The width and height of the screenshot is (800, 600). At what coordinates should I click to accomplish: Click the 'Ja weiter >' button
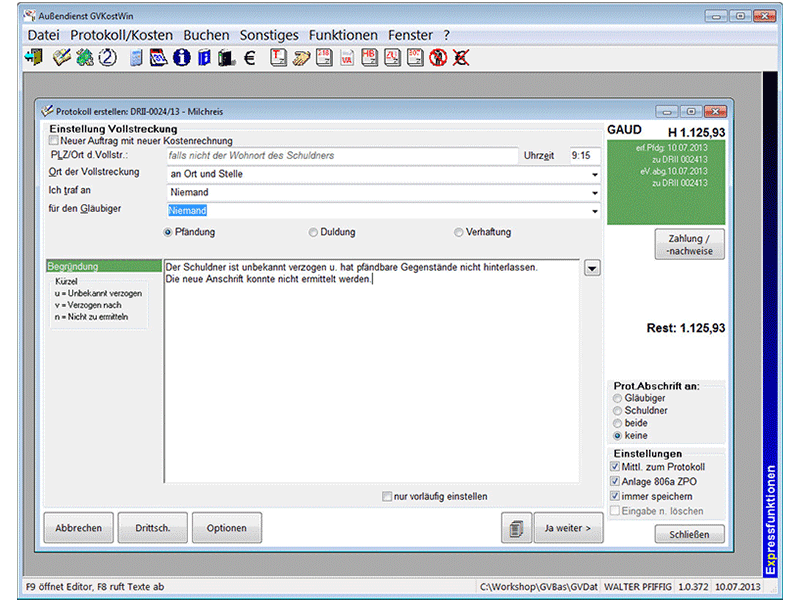[x=567, y=528]
